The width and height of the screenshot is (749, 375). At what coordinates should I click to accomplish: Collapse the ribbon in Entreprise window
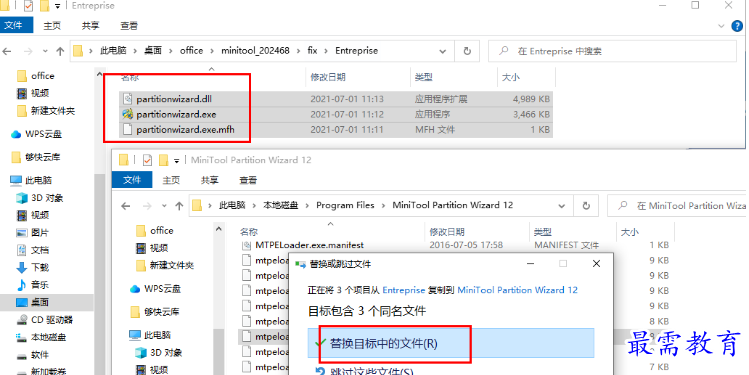(721, 26)
